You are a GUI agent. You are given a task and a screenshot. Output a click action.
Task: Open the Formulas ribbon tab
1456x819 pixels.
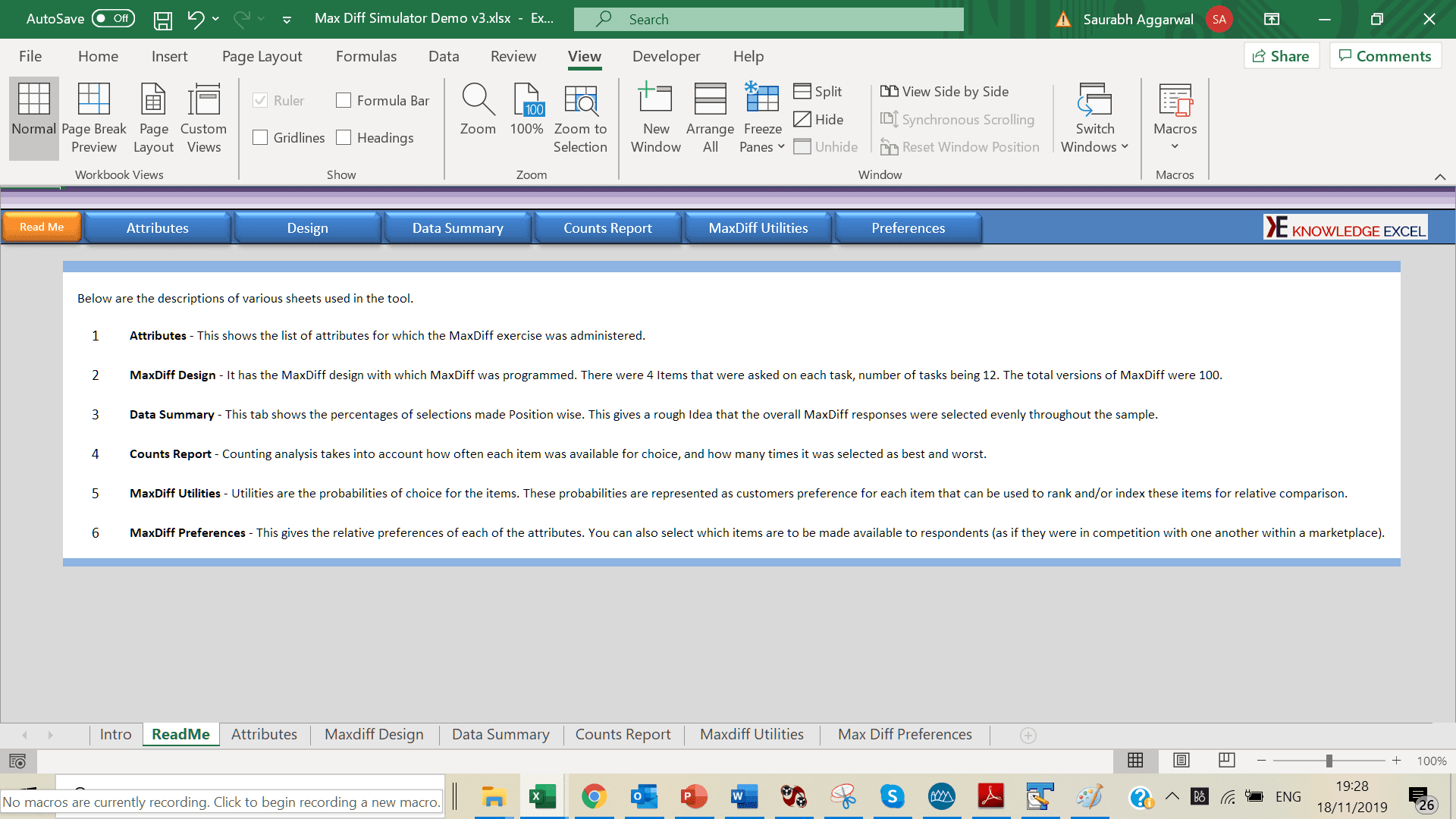click(366, 56)
